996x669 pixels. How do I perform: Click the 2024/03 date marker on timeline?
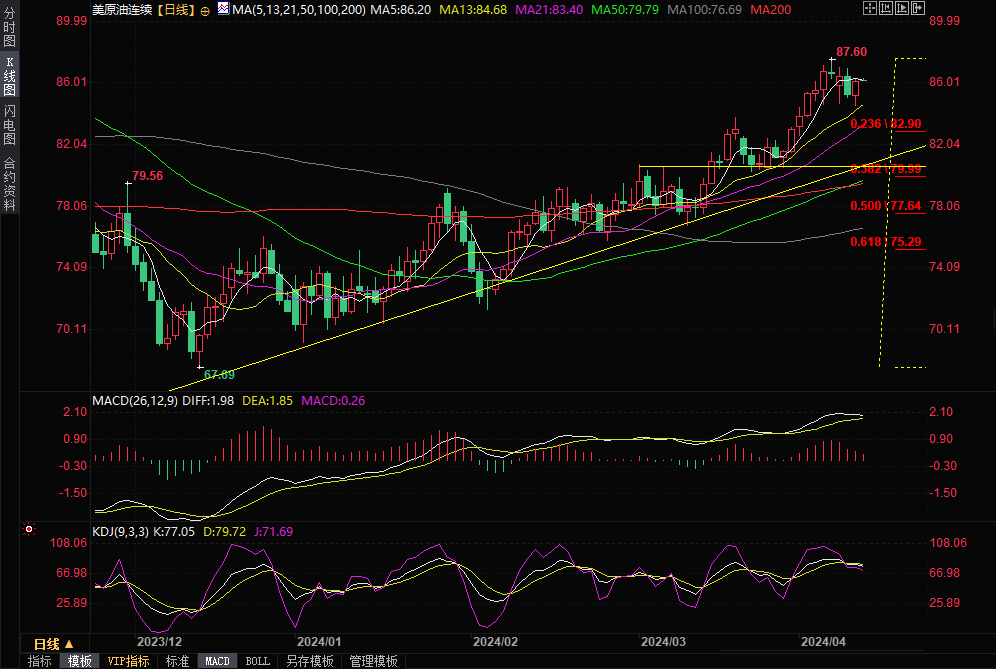click(x=663, y=642)
